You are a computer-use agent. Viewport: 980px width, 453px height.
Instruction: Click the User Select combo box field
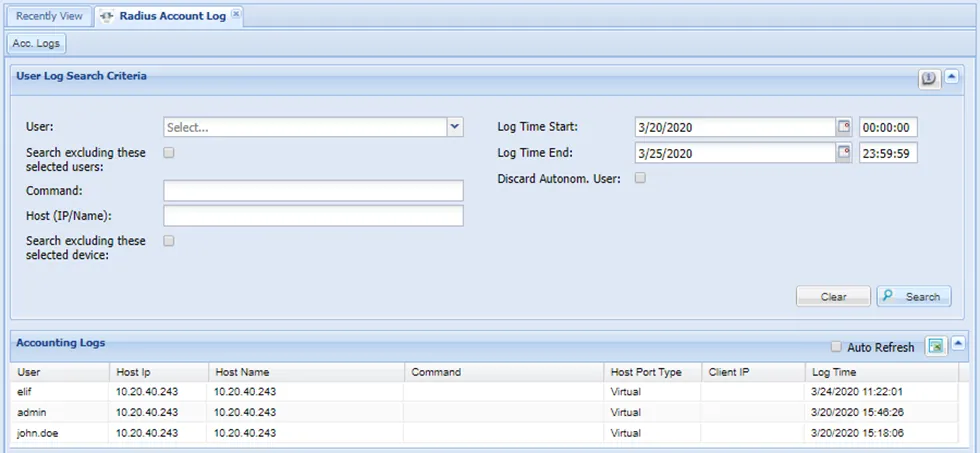click(306, 127)
